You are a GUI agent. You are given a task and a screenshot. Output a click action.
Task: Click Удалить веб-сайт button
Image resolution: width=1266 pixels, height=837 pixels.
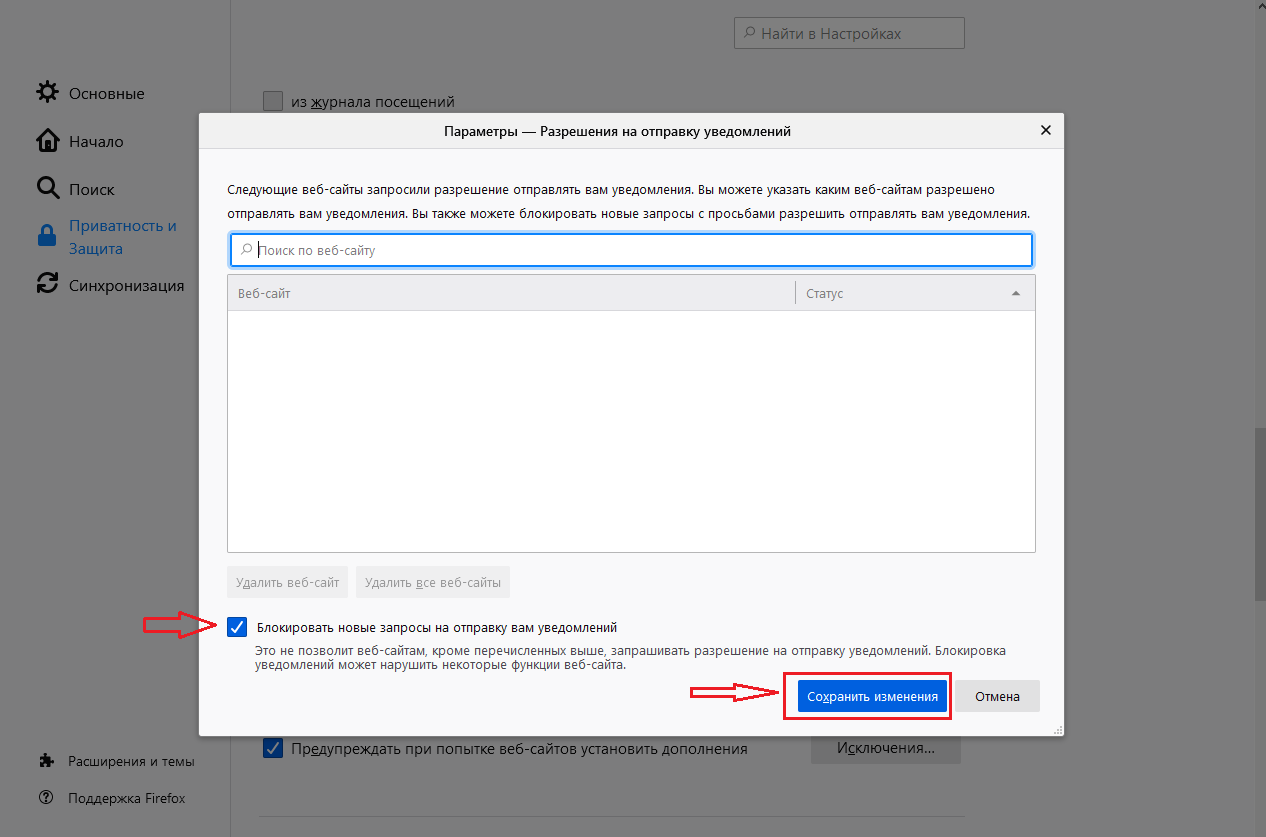coord(288,581)
